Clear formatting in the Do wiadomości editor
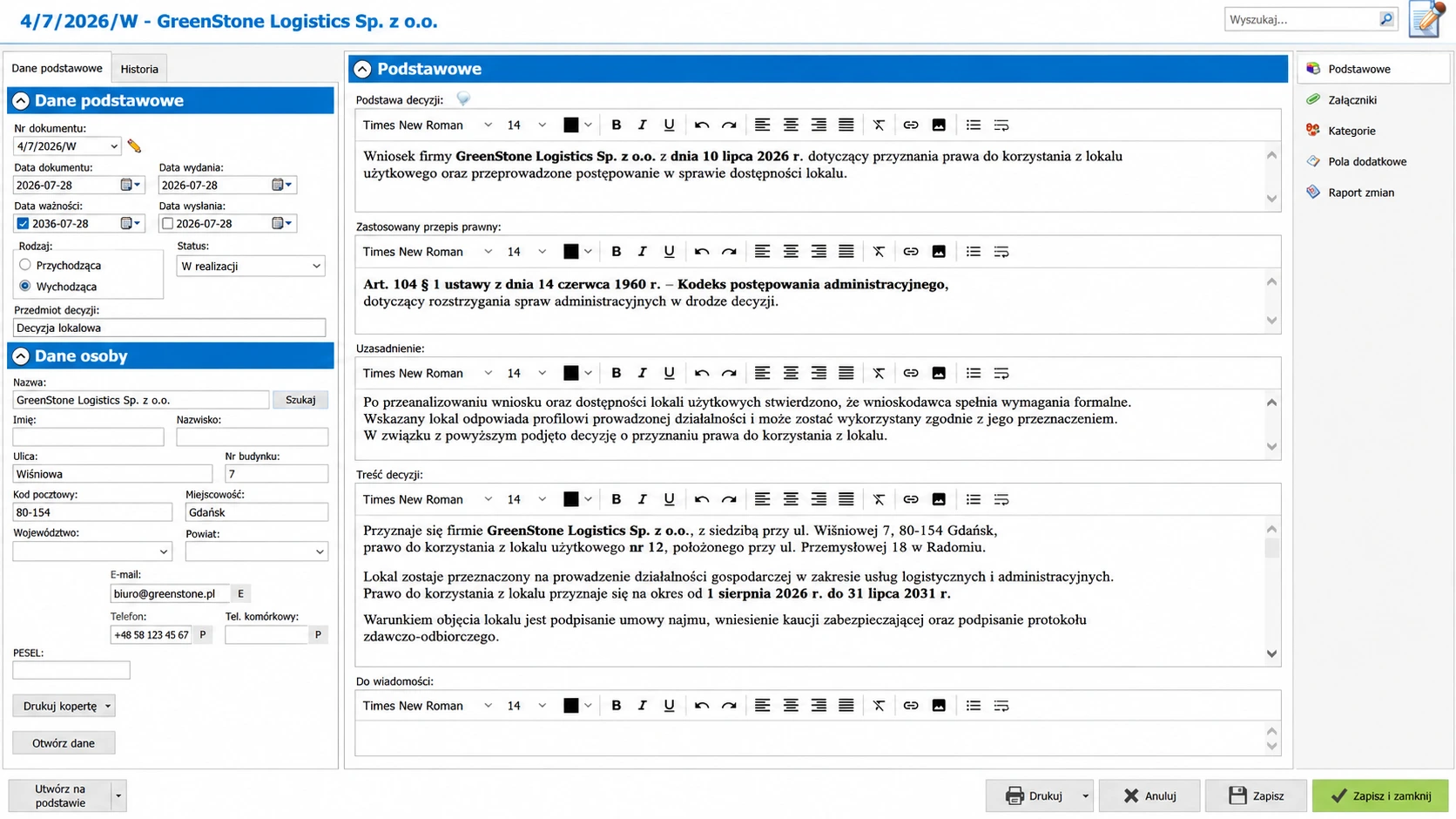Viewport: 1456px width, 819px height. (x=879, y=706)
